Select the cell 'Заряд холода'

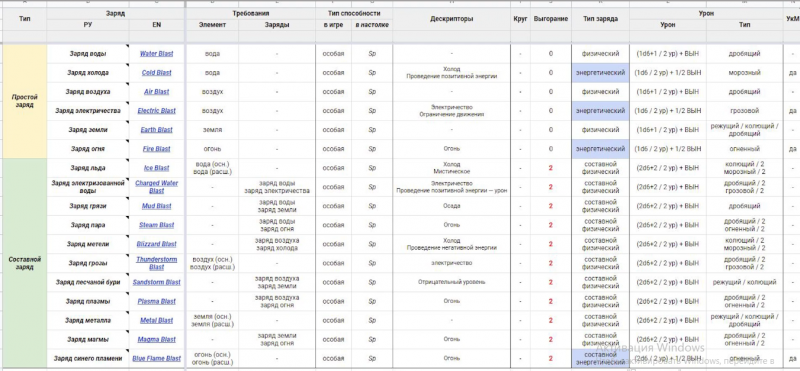(x=88, y=72)
